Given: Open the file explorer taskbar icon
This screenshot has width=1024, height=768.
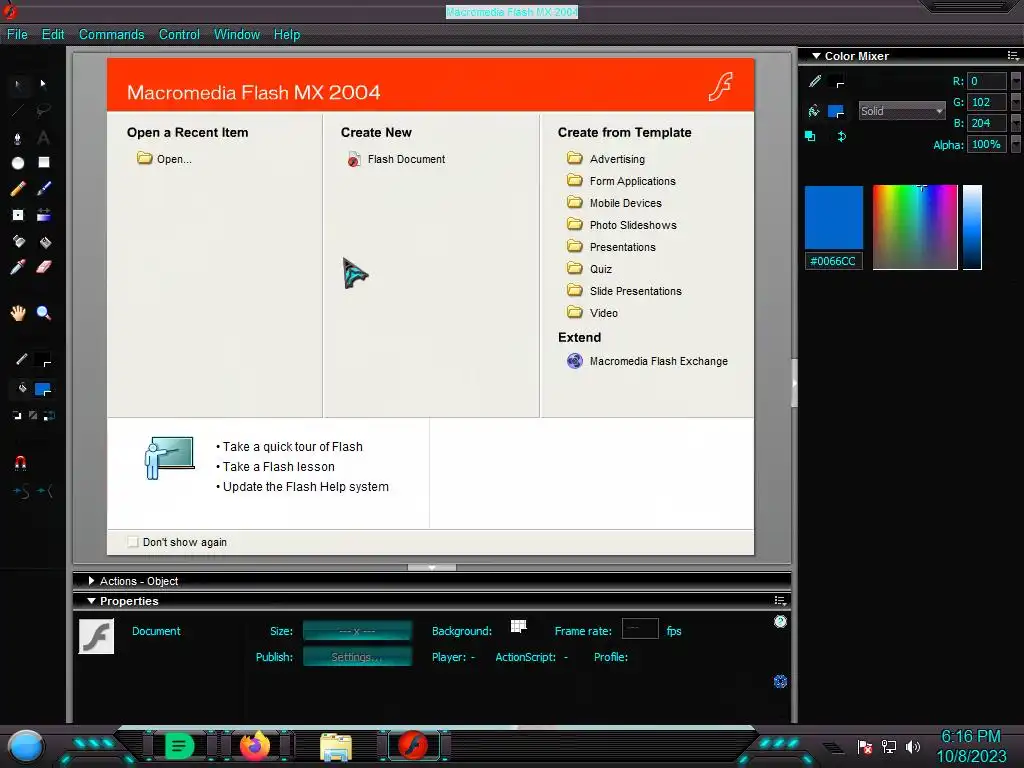Looking at the screenshot, I should [x=336, y=747].
